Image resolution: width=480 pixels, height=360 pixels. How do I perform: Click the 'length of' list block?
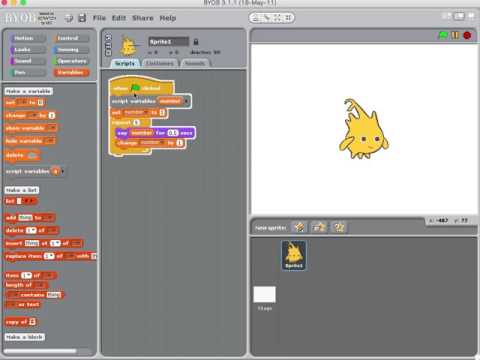point(26,285)
